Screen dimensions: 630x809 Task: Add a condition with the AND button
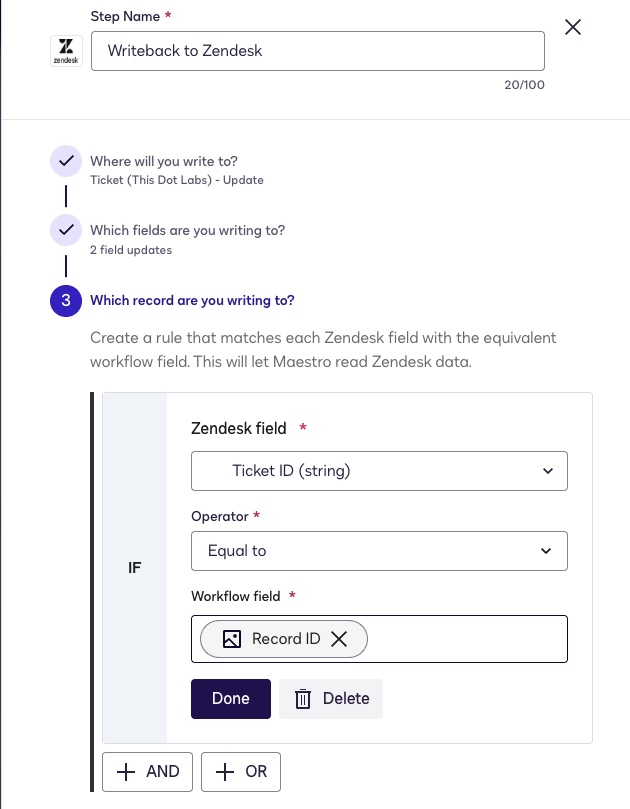click(147, 771)
